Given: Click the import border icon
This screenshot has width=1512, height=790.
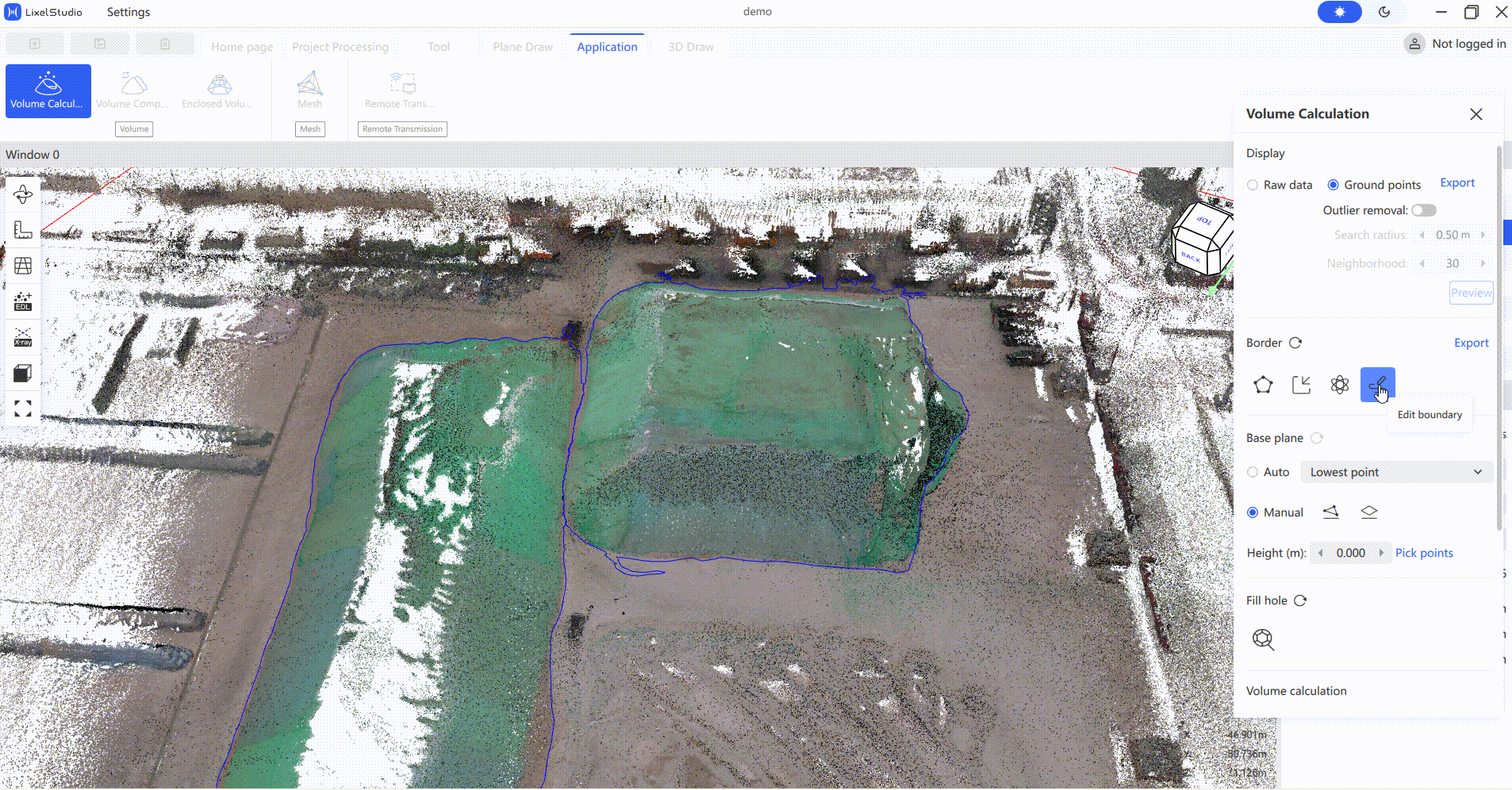Looking at the screenshot, I should [1301, 385].
